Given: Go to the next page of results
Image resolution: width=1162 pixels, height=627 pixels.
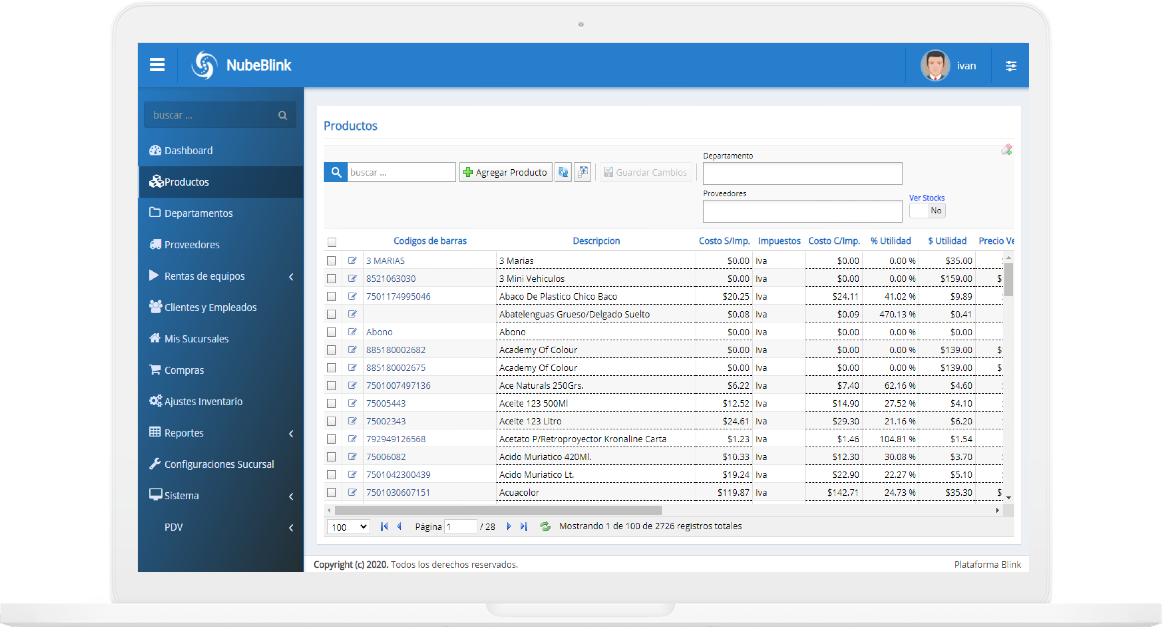Looking at the screenshot, I should click(x=509, y=526).
